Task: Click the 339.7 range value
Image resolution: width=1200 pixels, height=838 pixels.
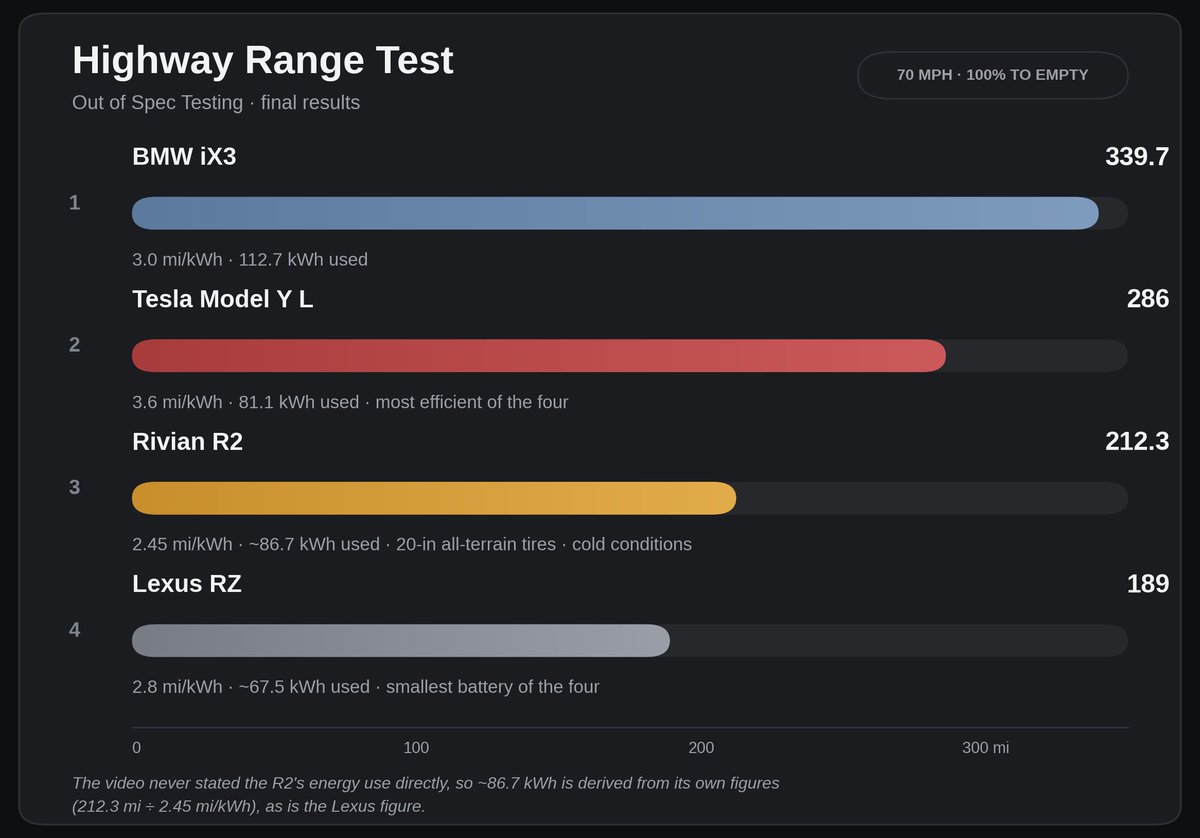Action: 1137,157
